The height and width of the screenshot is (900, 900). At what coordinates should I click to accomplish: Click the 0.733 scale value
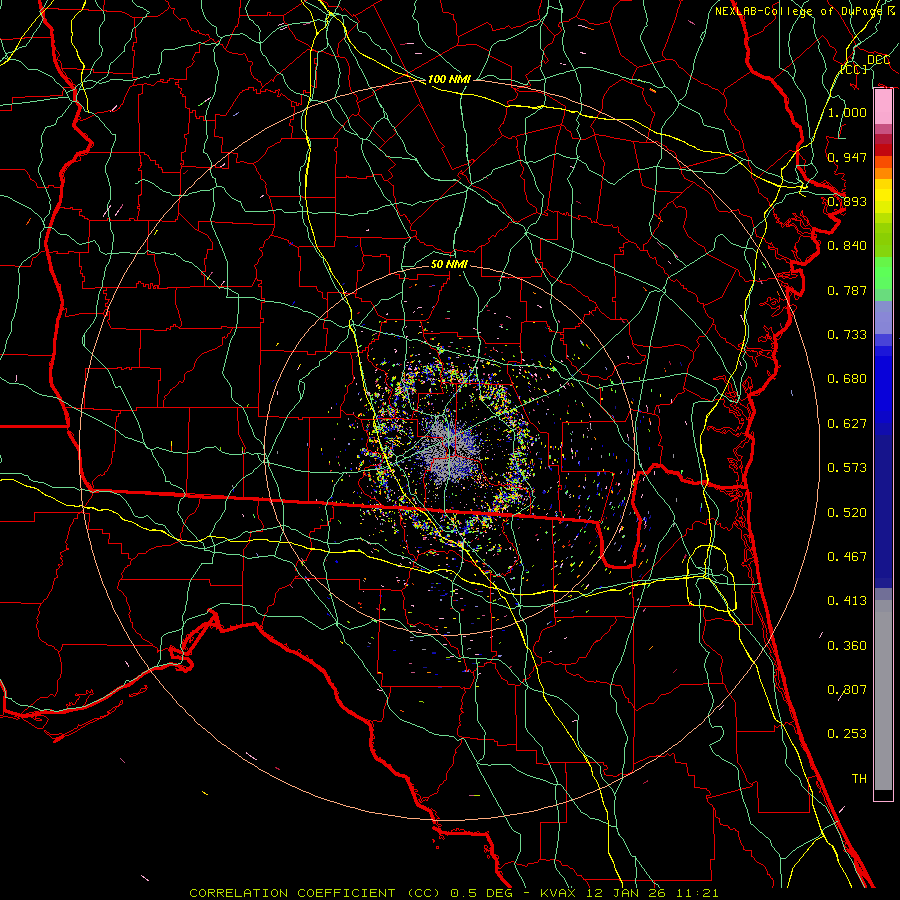click(x=847, y=335)
